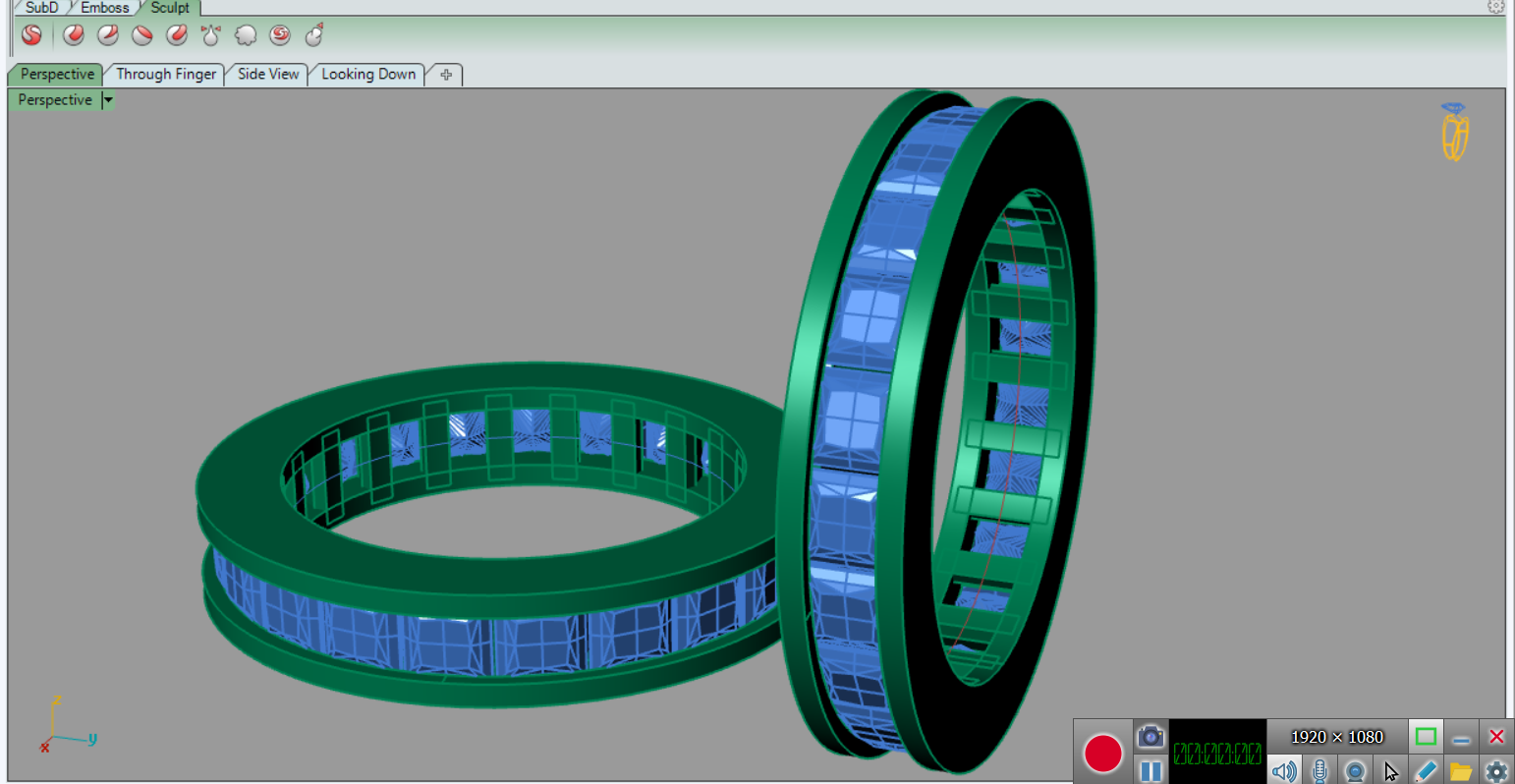Open the Perspective viewport dropdown arrow
Image resolution: width=1515 pixels, height=784 pixels.
pos(108,100)
